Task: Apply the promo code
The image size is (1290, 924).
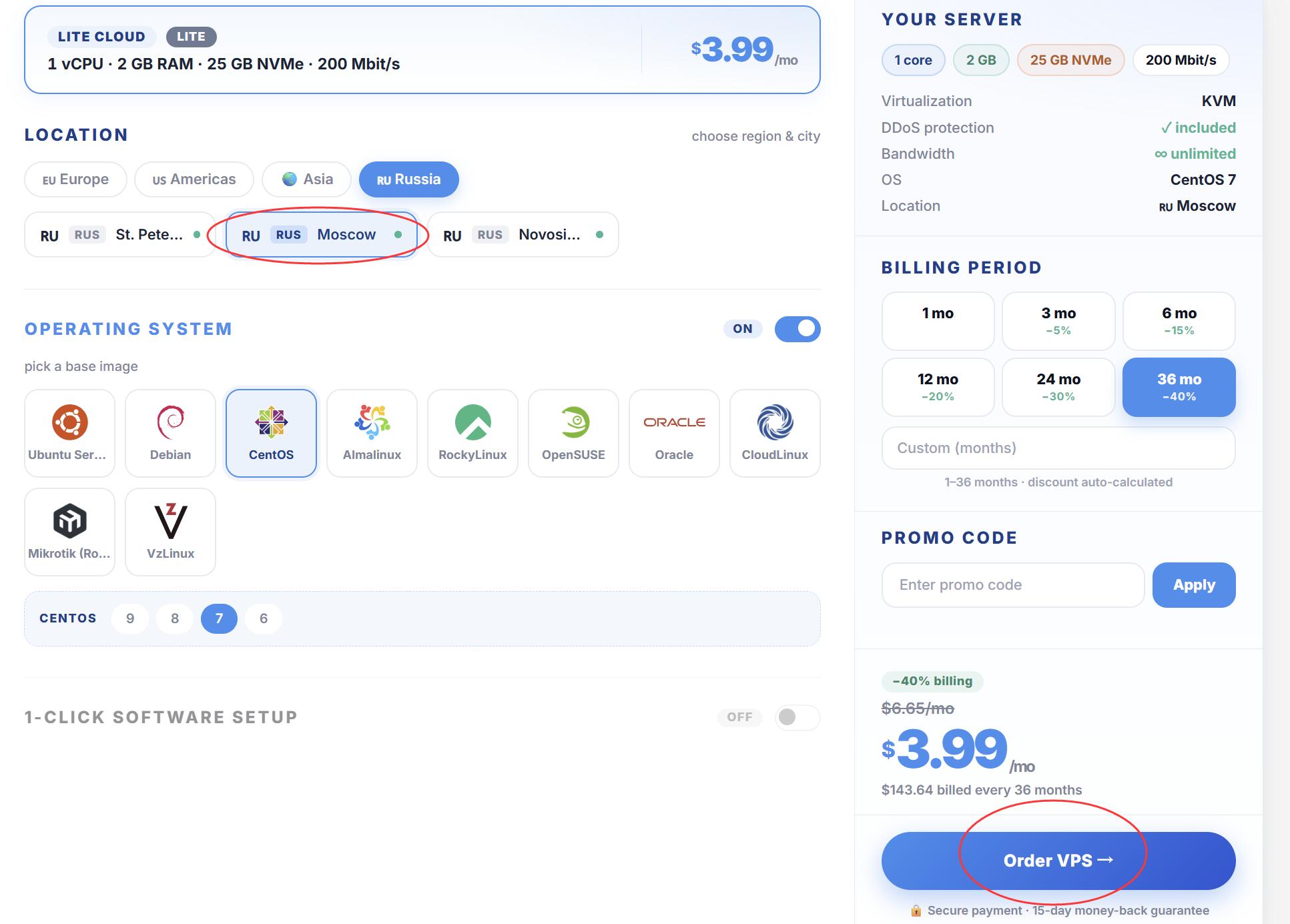Action: (x=1194, y=585)
